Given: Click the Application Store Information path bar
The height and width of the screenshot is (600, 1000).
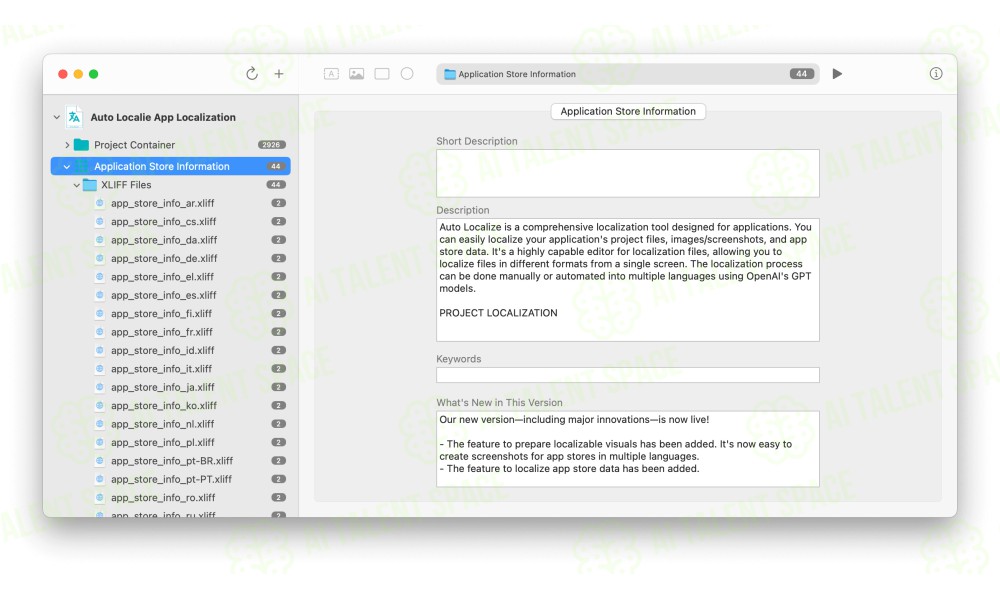Looking at the screenshot, I should [x=628, y=74].
